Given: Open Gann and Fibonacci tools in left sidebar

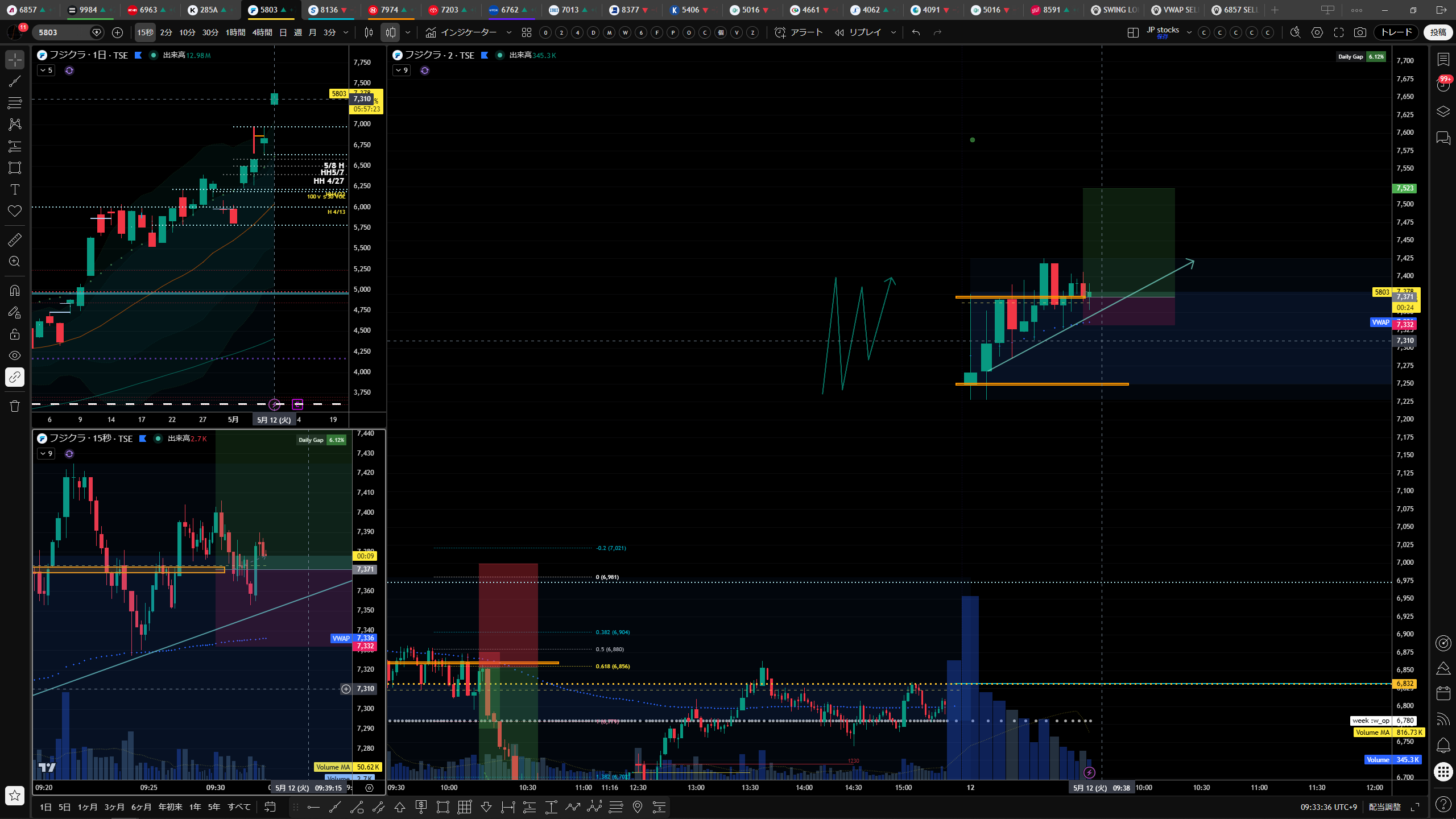Looking at the screenshot, I should point(15,103).
